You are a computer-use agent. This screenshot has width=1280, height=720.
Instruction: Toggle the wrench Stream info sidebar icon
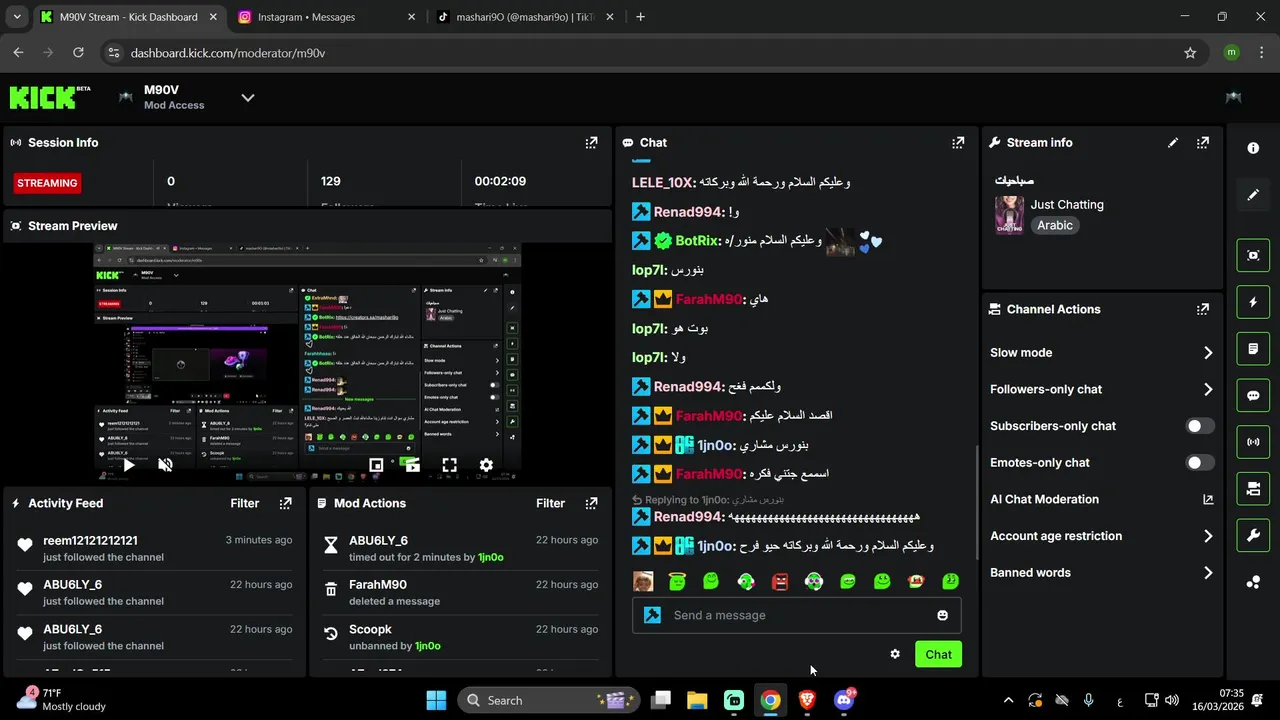coord(1253,535)
